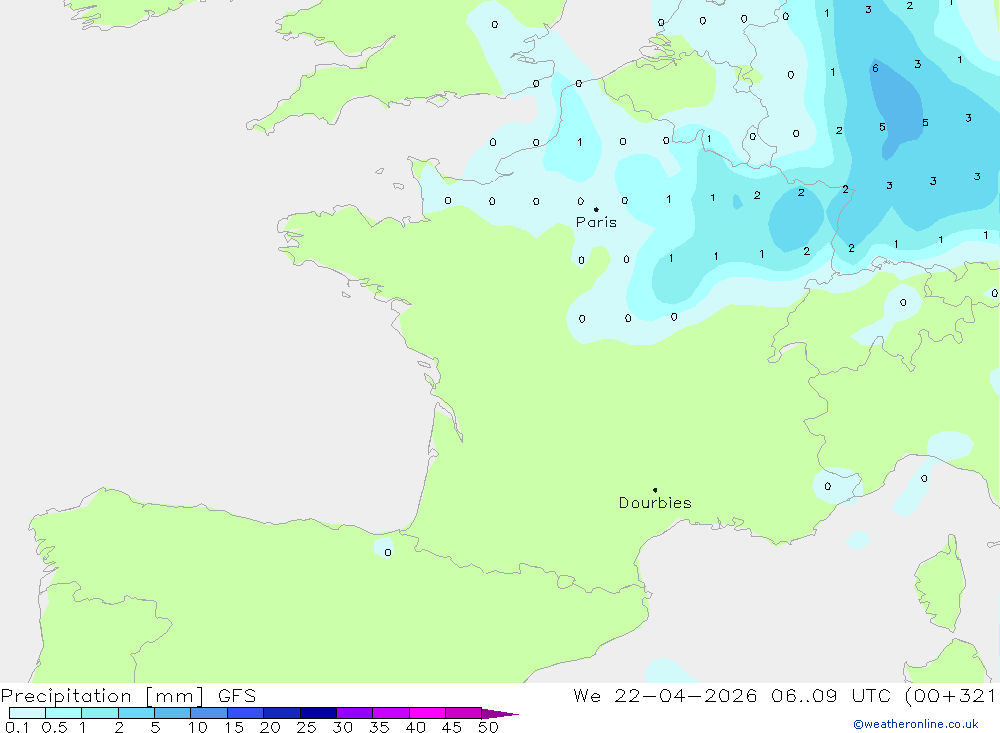Click the '(00+321' forecast offset text
The height and width of the screenshot is (733, 1000).
pyautogui.click(x=950, y=696)
